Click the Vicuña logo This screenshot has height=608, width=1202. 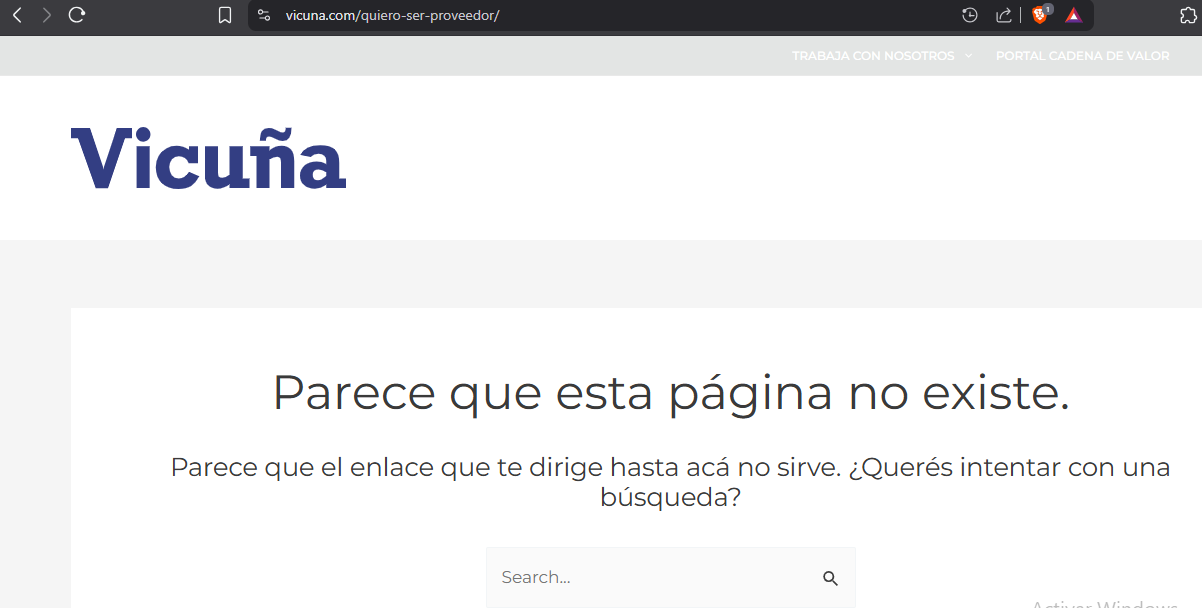(208, 157)
